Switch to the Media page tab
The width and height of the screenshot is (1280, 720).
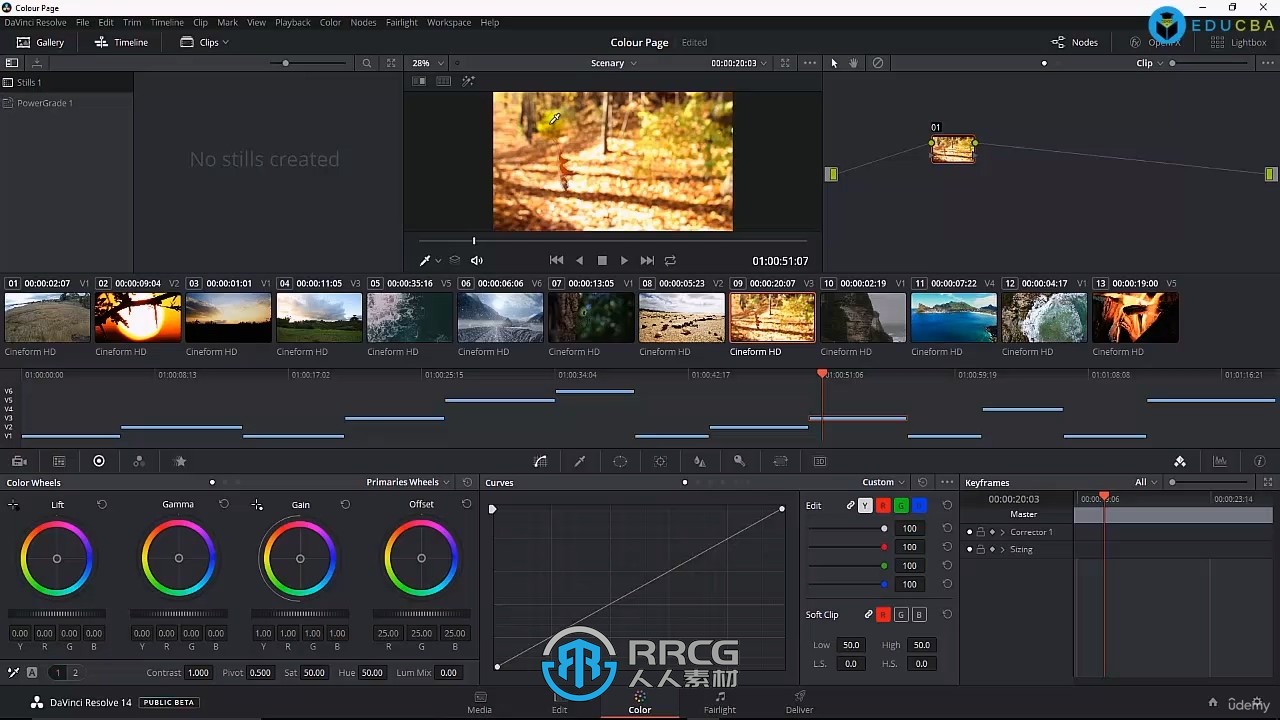(x=479, y=702)
